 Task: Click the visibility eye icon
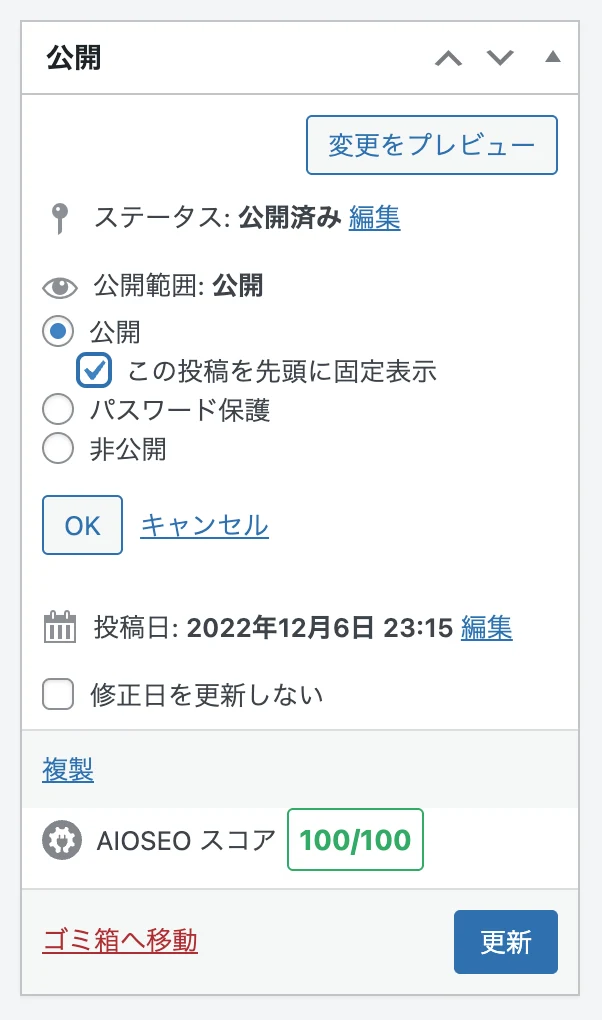60,288
